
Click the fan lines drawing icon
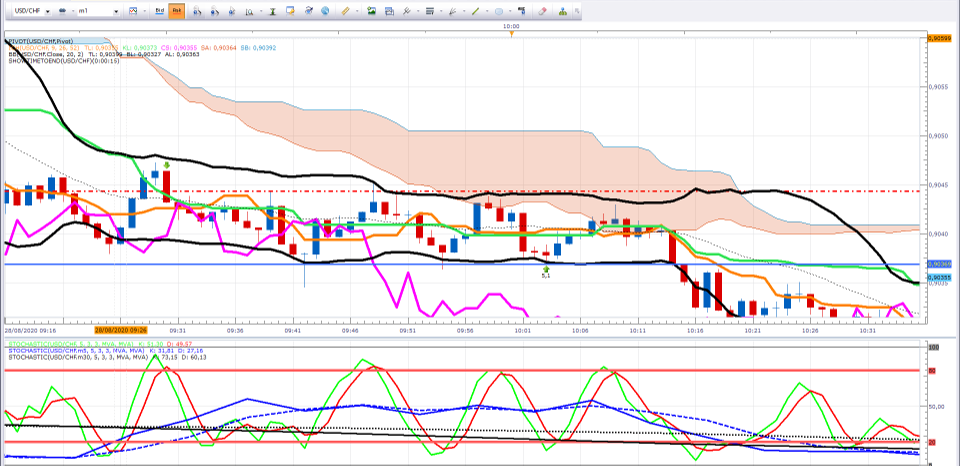click(452, 11)
